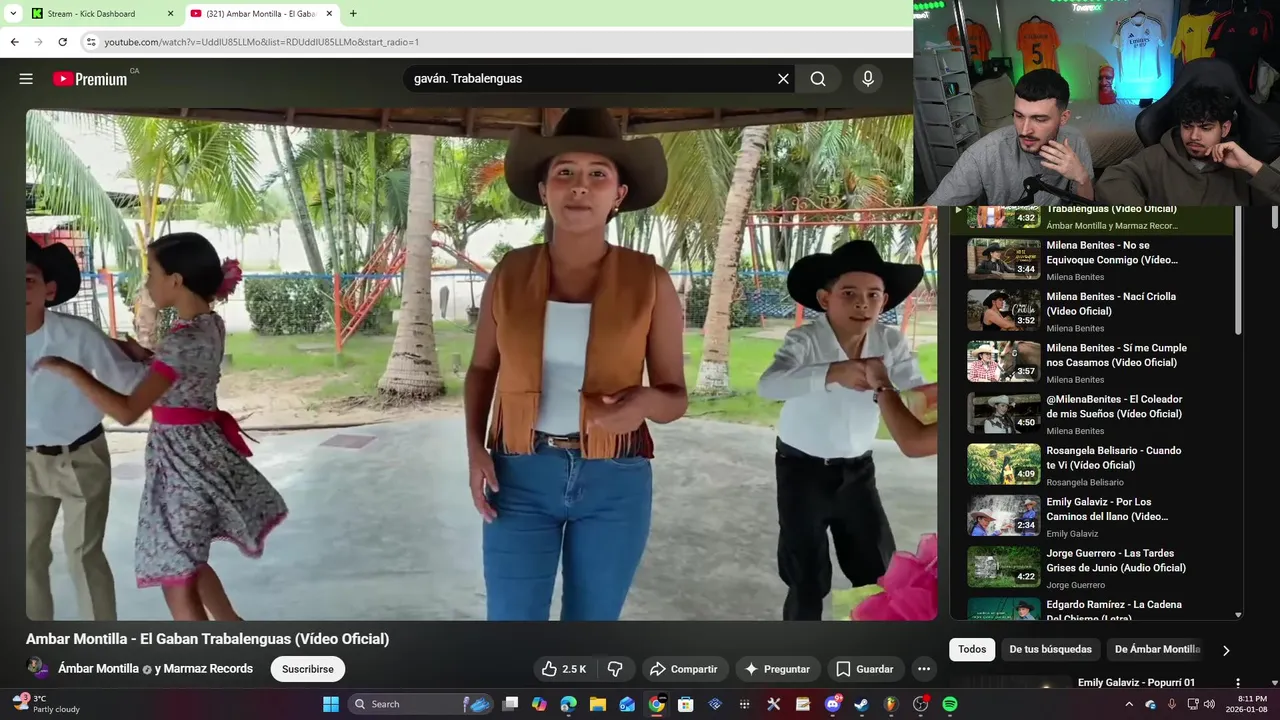Viewport: 1280px width, 720px height.
Task: Clear the search box with the X
Action: tap(783, 79)
